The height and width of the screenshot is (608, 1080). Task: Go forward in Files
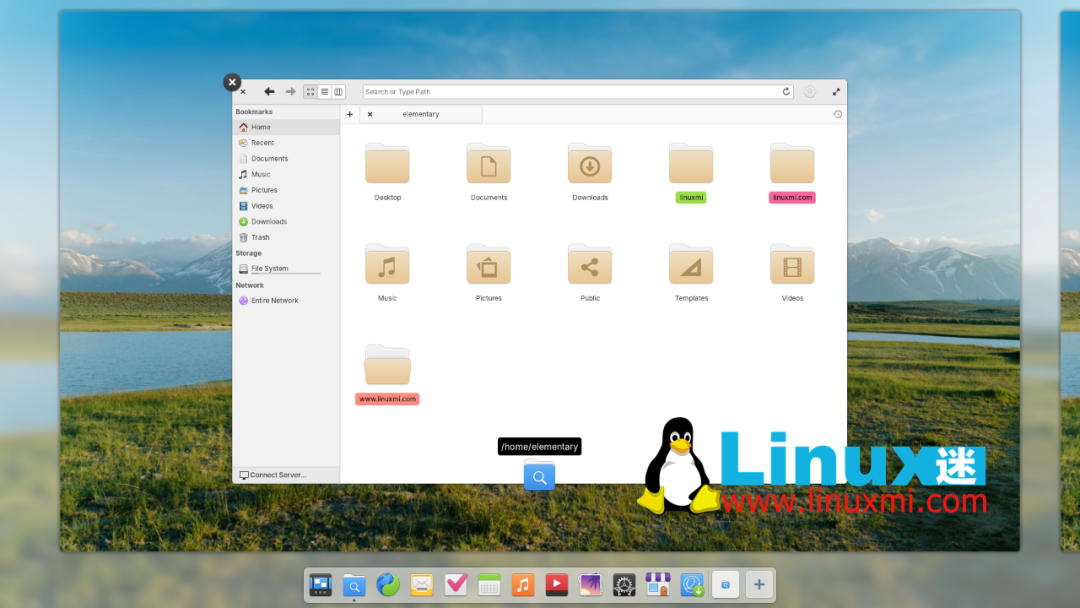(x=291, y=92)
